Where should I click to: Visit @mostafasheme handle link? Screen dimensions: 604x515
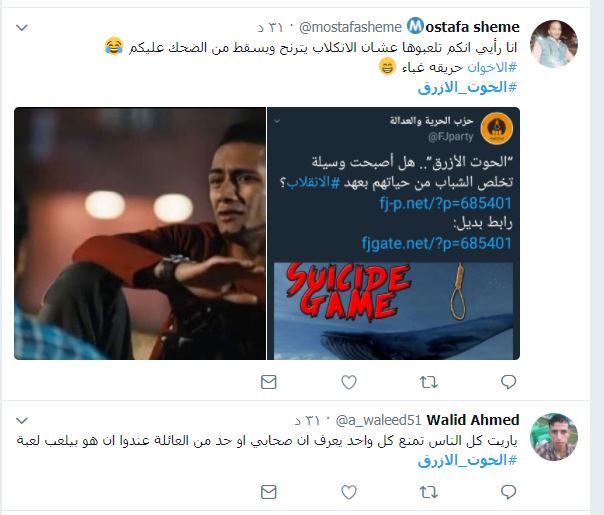(x=350, y=27)
